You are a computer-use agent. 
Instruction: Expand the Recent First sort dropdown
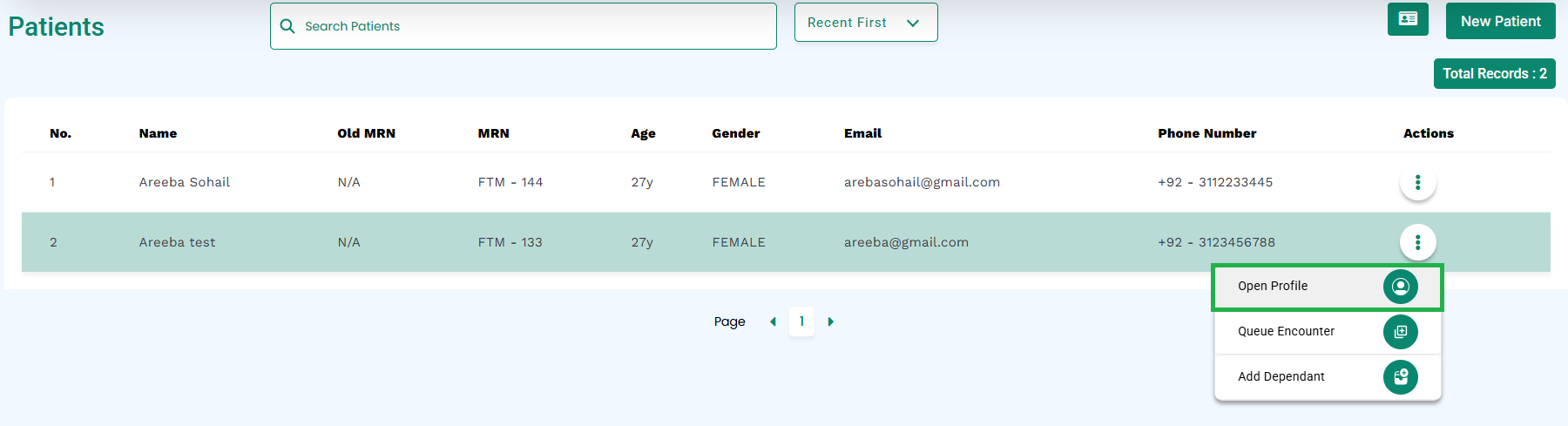click(866, 23)
